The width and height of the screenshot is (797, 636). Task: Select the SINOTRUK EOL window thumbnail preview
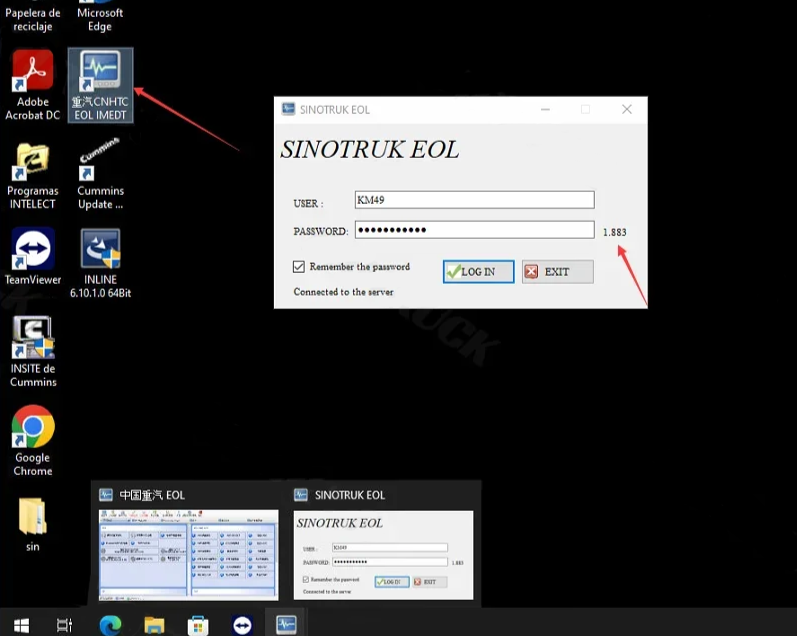click(x=383, y=555)
